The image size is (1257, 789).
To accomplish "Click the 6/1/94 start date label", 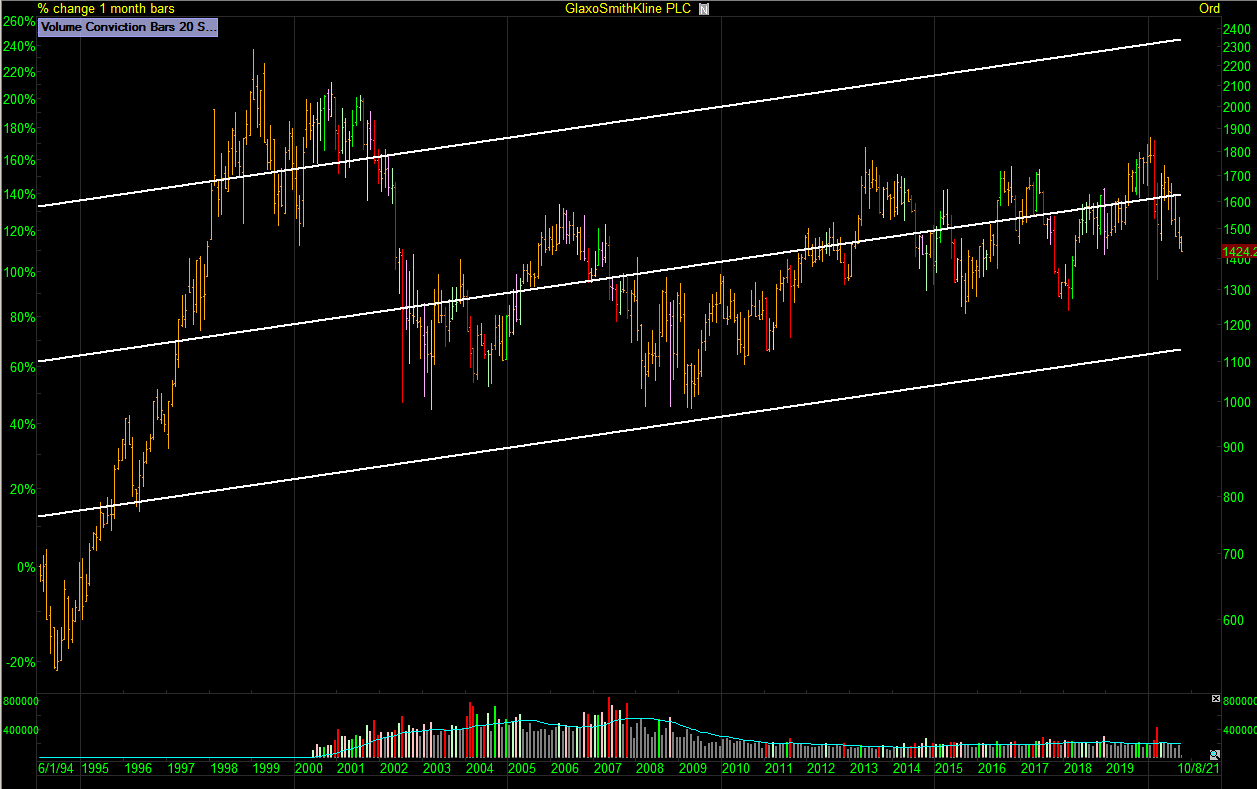I will [x=56, y=769].
